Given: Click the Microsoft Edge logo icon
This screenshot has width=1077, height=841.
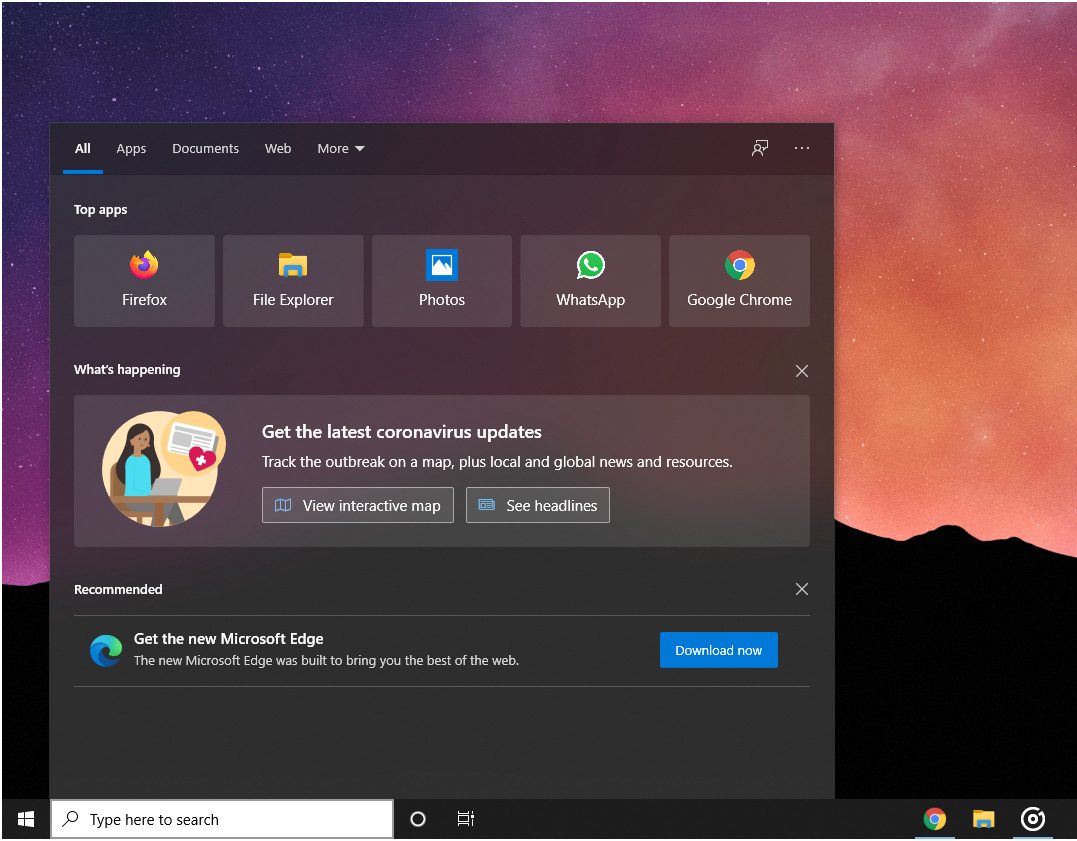Looking at the screenshot, I should click(x=106, y=650).
